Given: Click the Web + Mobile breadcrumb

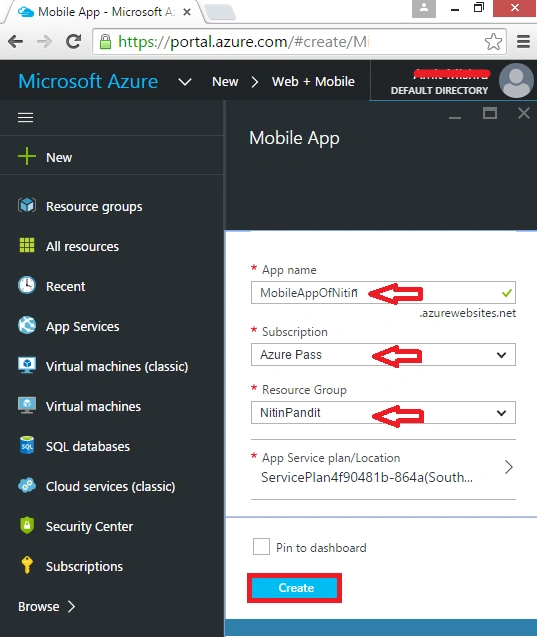Looking at the screenshot, I should pyautogui.click(x=313, y=82).
